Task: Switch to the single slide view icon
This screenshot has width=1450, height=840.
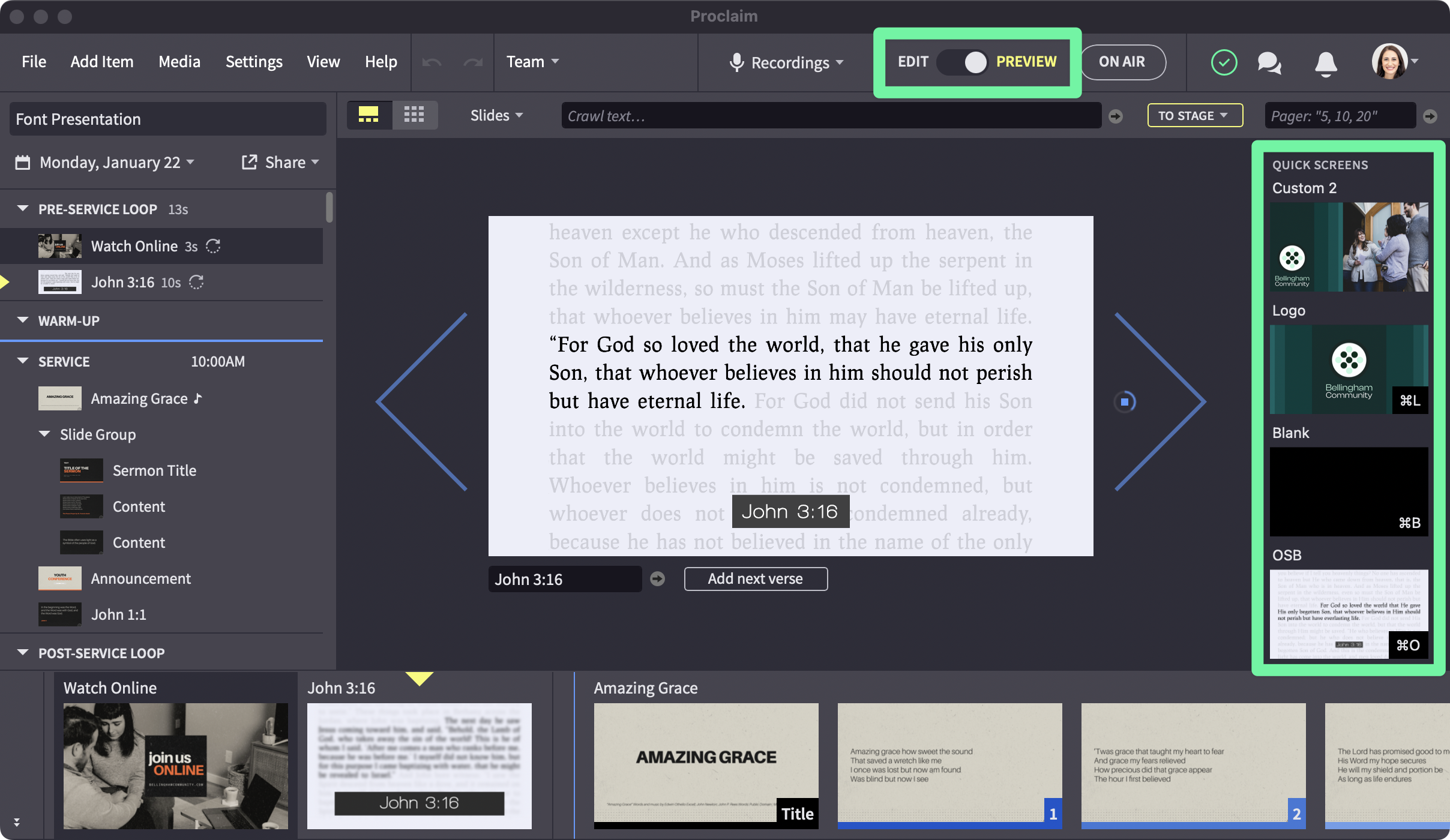Action: coord(369,115)
